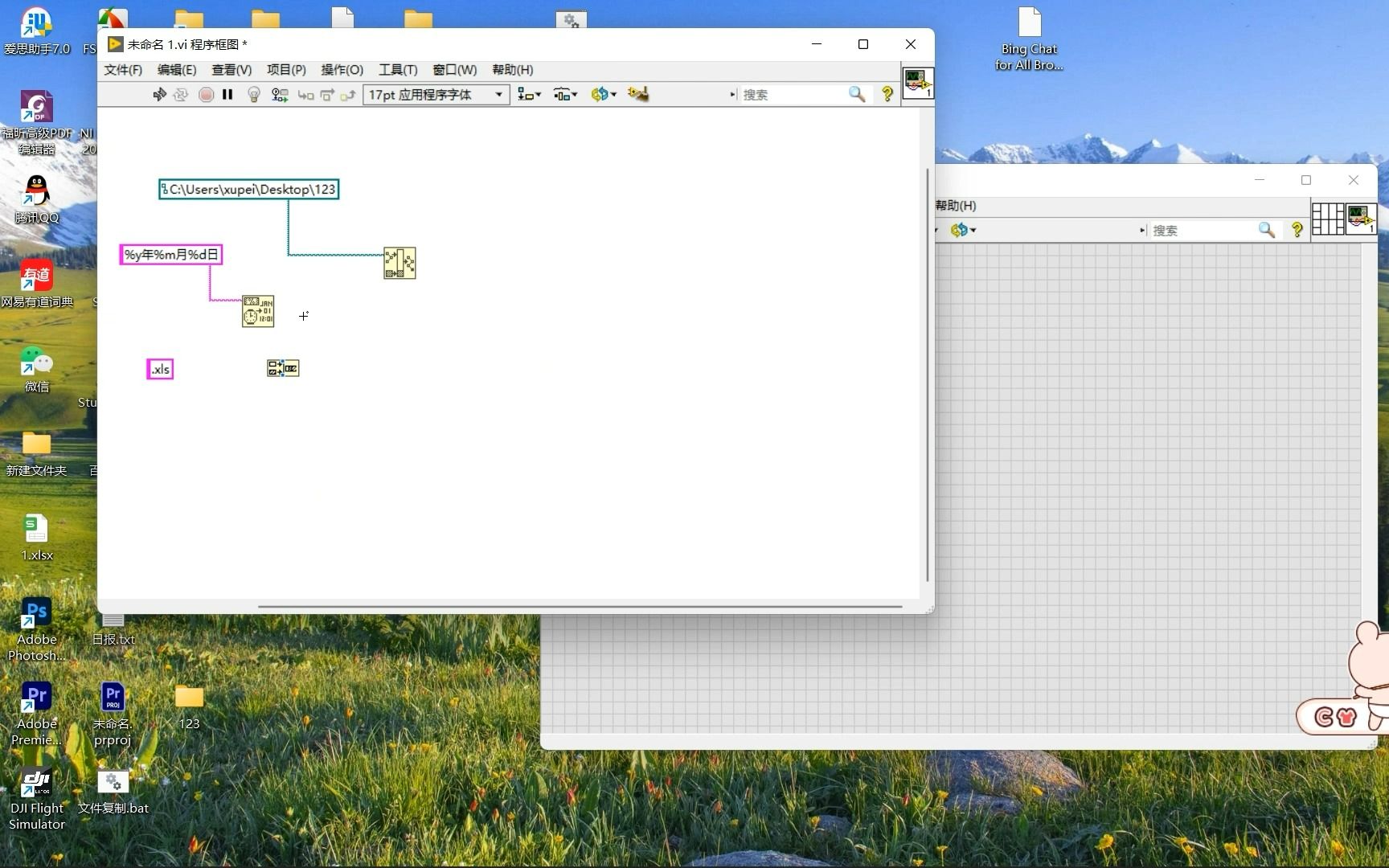The height and width of the screenshot is (868, 1389).
Task: Open 查看(V) menu
Action: click(x=231, y=70)
